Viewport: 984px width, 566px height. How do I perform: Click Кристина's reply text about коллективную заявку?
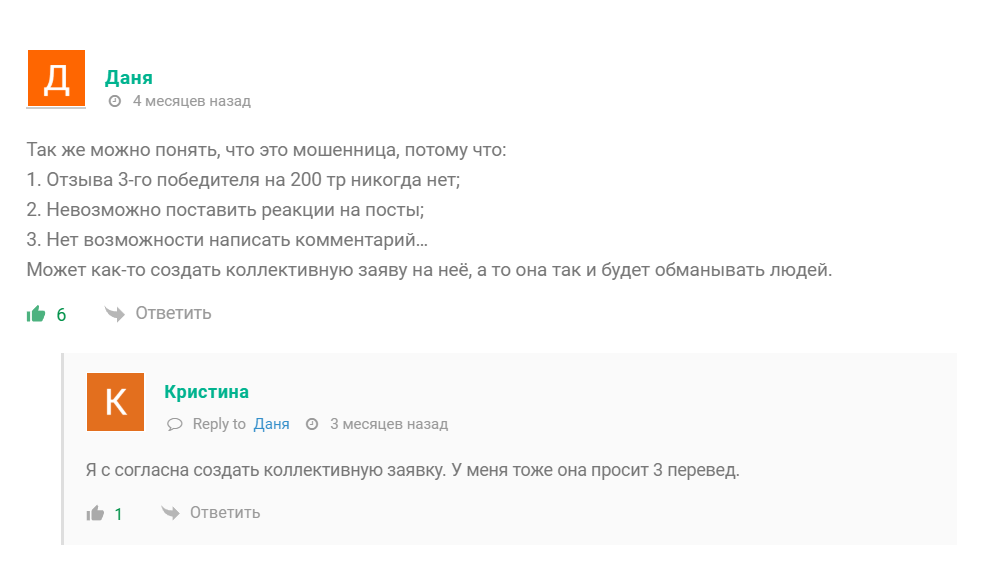point(412,470)
